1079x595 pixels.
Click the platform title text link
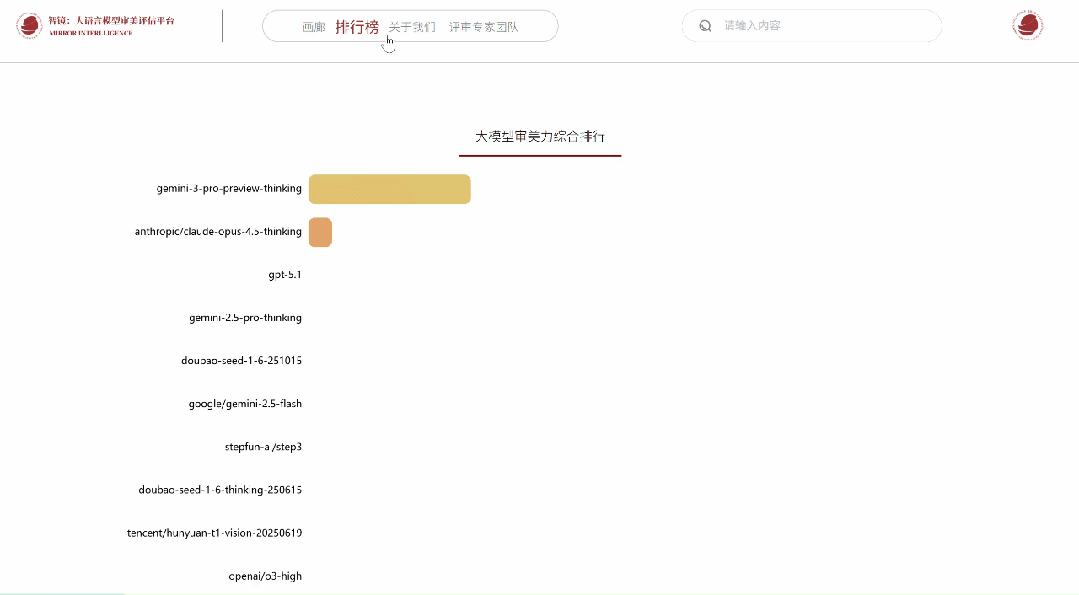point(111,25)
